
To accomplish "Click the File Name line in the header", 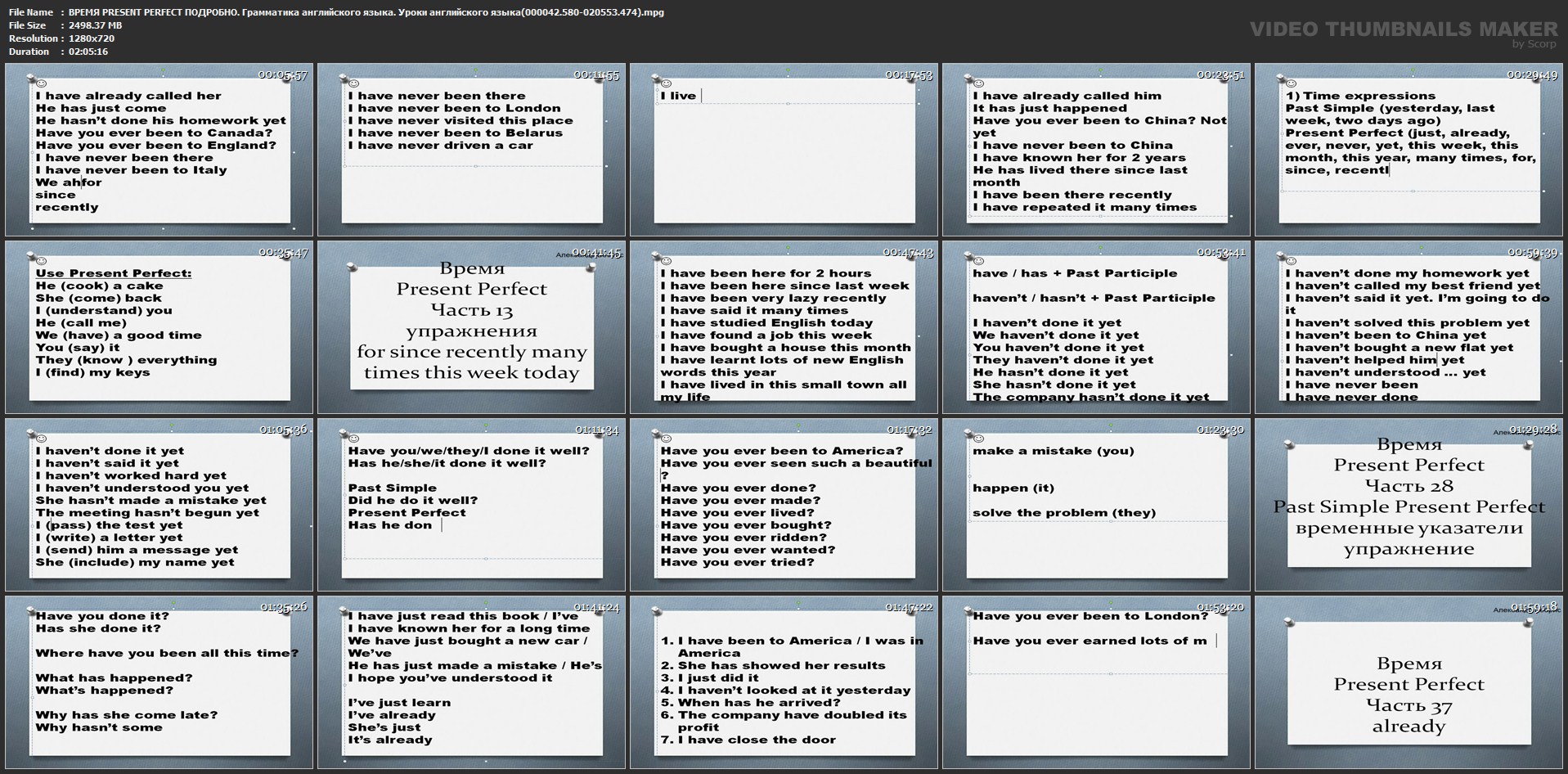I will point(336,12).
